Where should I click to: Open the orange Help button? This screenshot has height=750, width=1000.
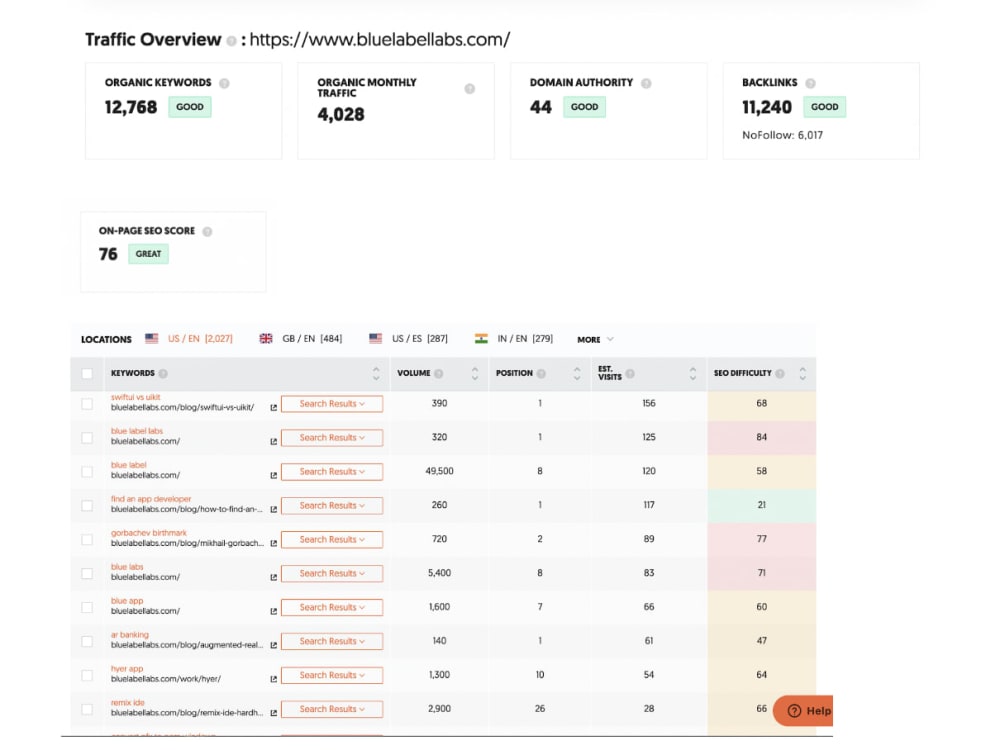[804, 710]
